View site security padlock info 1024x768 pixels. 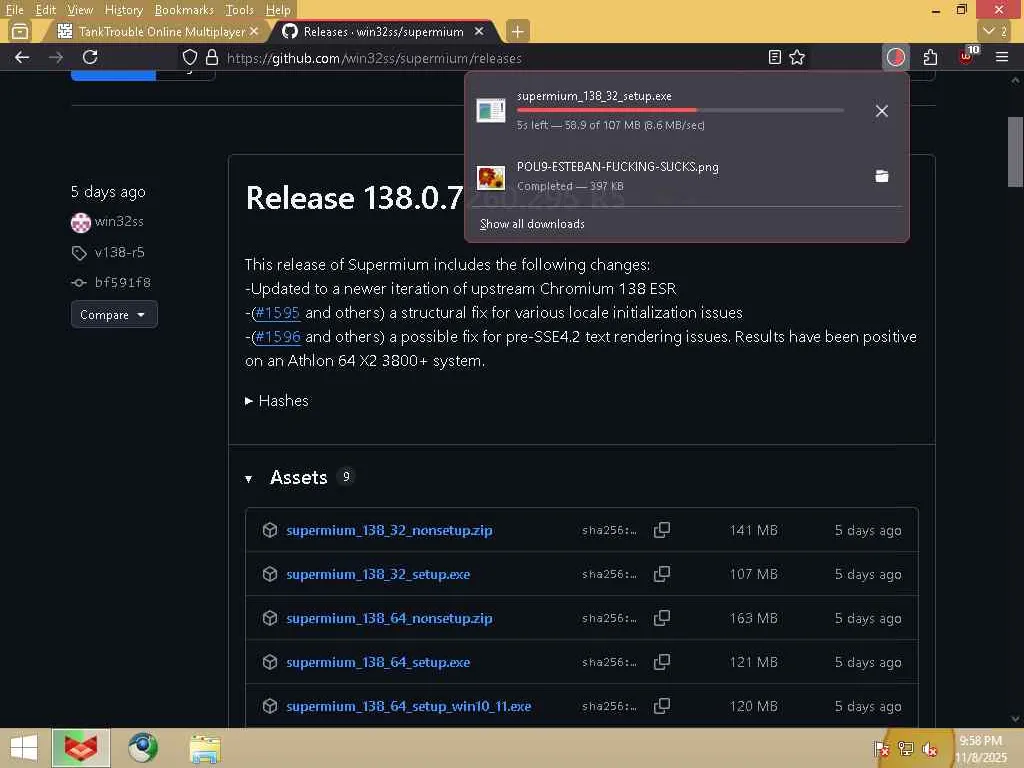pos(212,57)
